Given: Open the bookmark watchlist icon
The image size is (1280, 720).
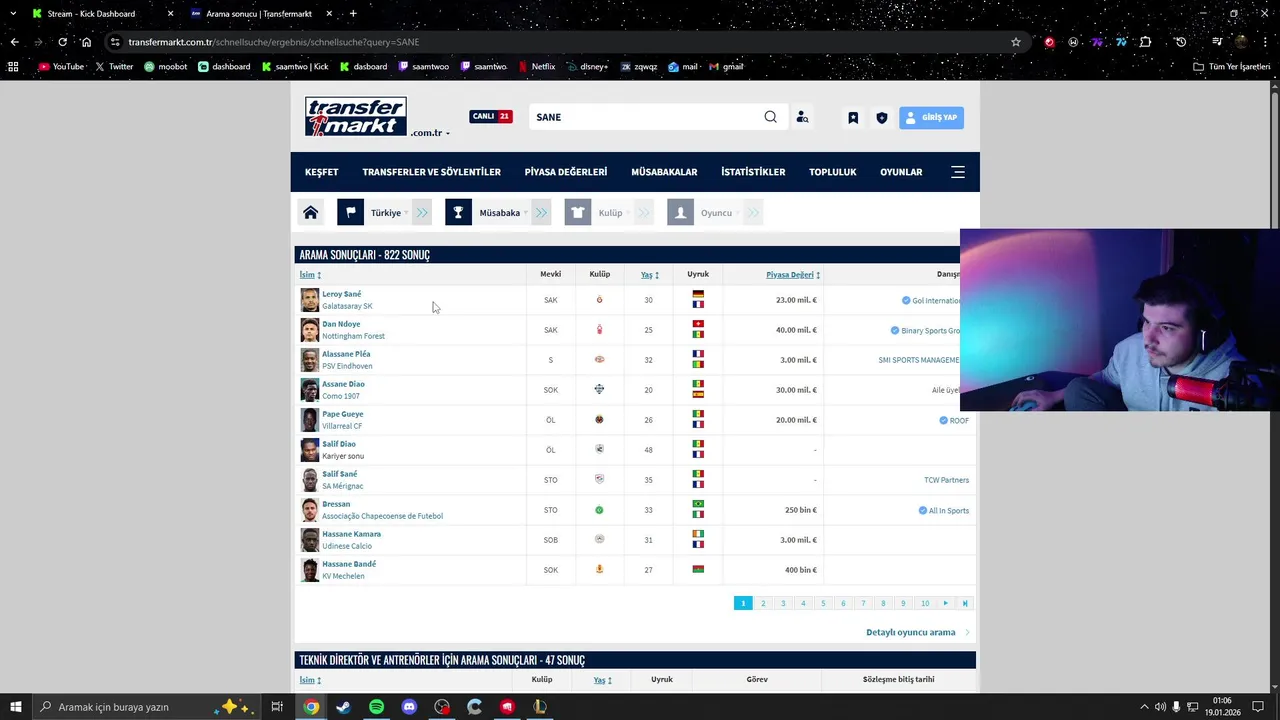Looking at the screenshot, I should [853, 117].
